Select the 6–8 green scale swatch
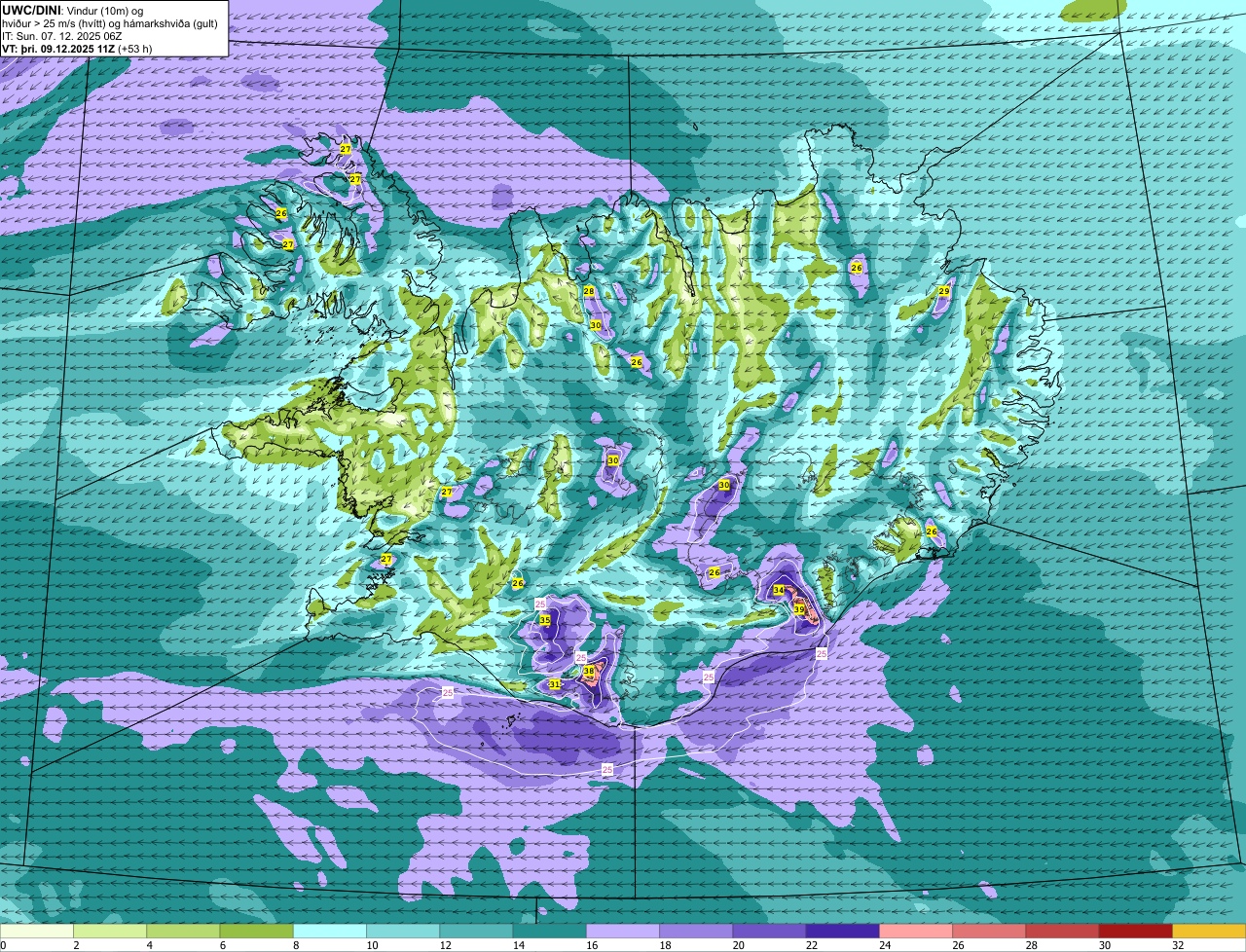This screenshot has width=1246, height=952. [x=256, y=932]
